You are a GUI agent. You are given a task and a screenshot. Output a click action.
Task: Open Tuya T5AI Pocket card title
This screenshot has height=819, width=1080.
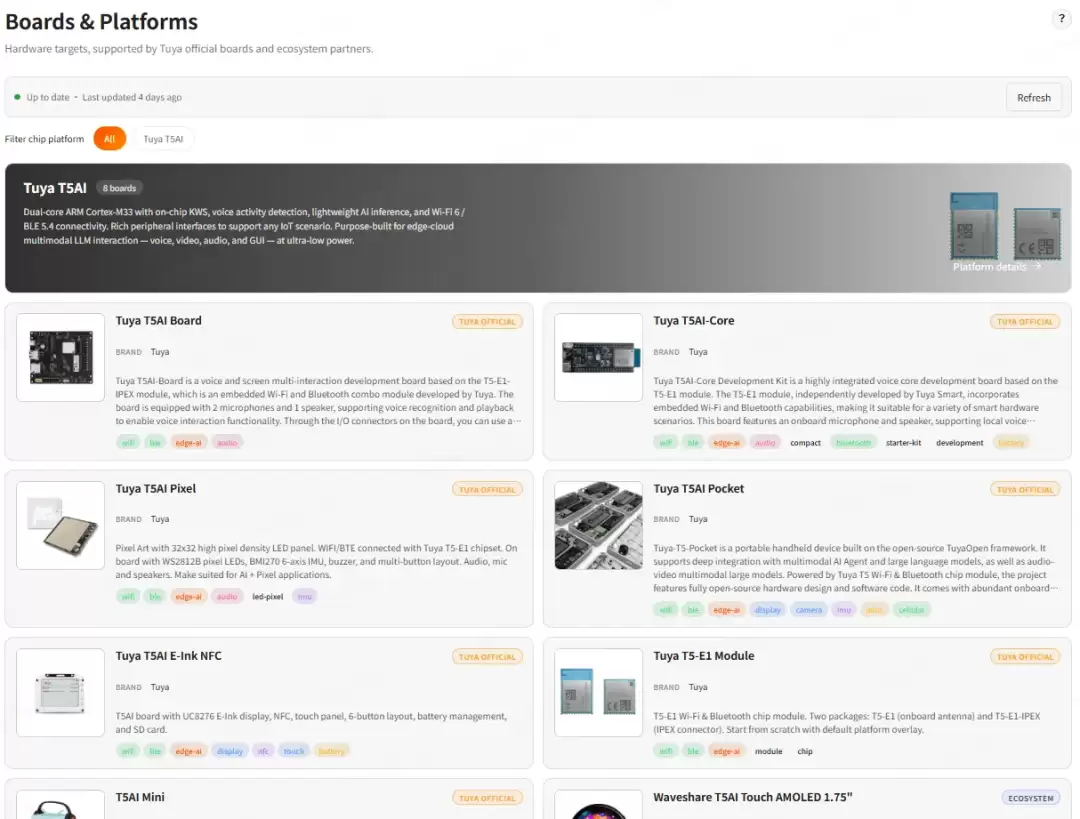[698, 488]
